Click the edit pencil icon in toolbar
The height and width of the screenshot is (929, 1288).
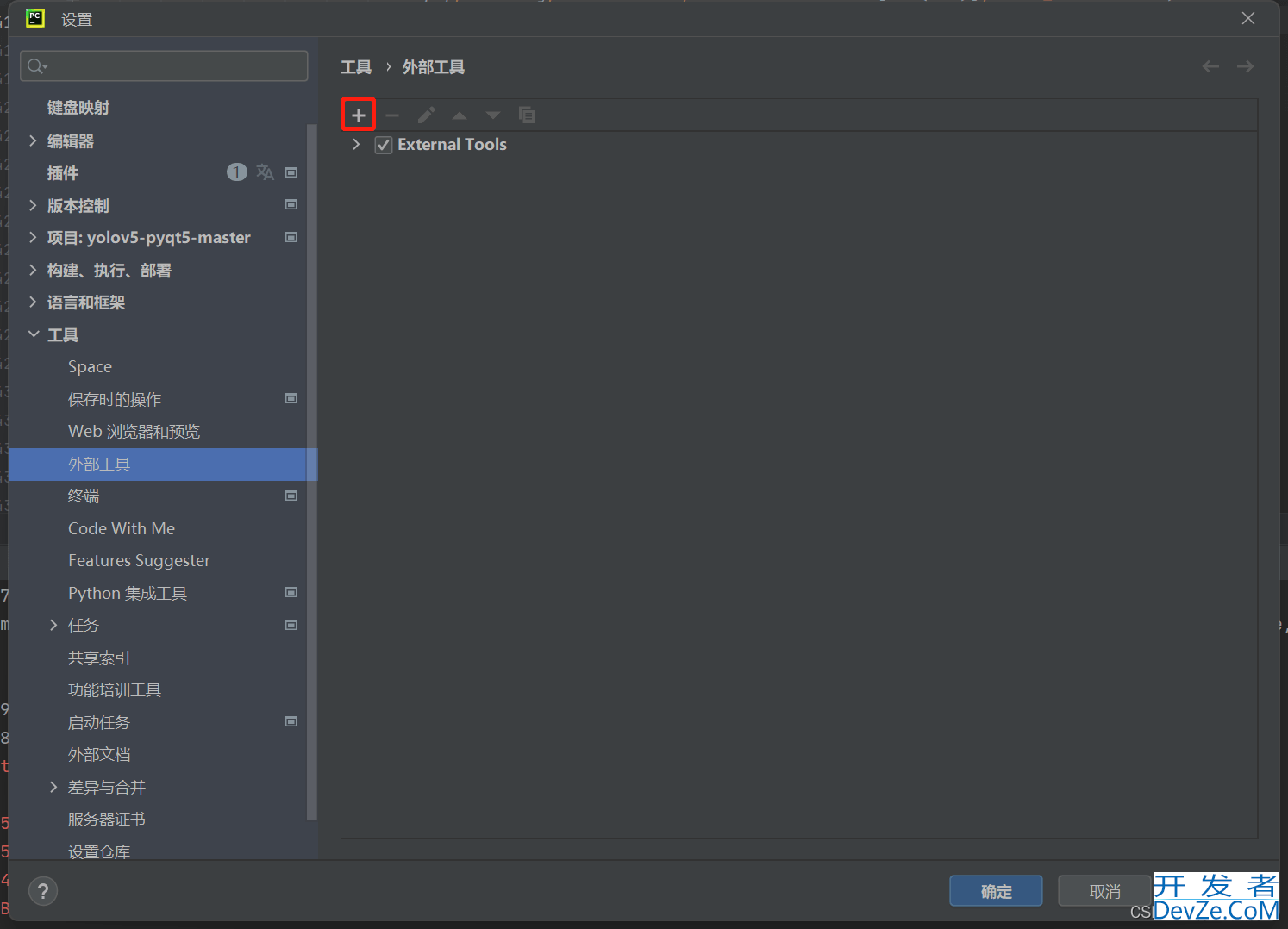[426, 115]
